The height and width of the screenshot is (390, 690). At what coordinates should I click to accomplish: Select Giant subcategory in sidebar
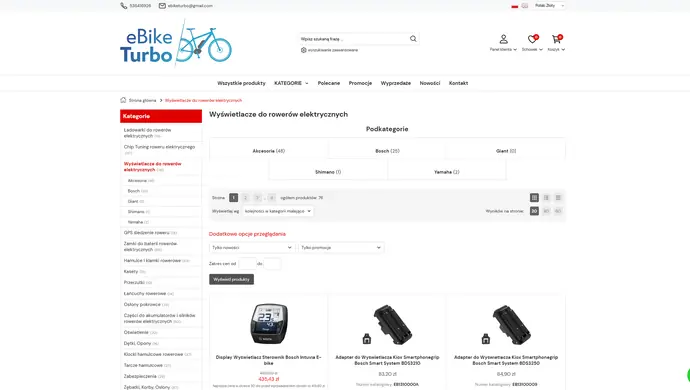coord(136,201)
